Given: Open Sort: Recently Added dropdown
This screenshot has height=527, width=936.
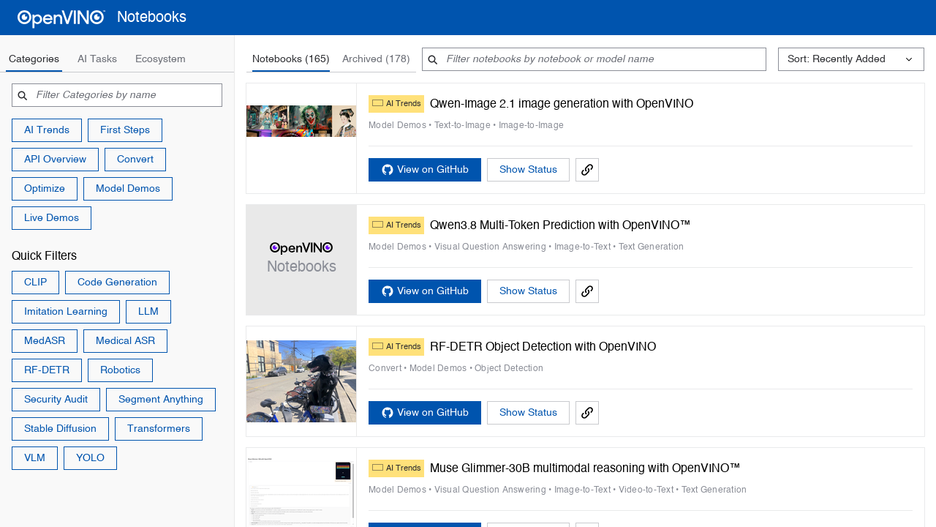Looking at the screenshot, I should (851, 59).
